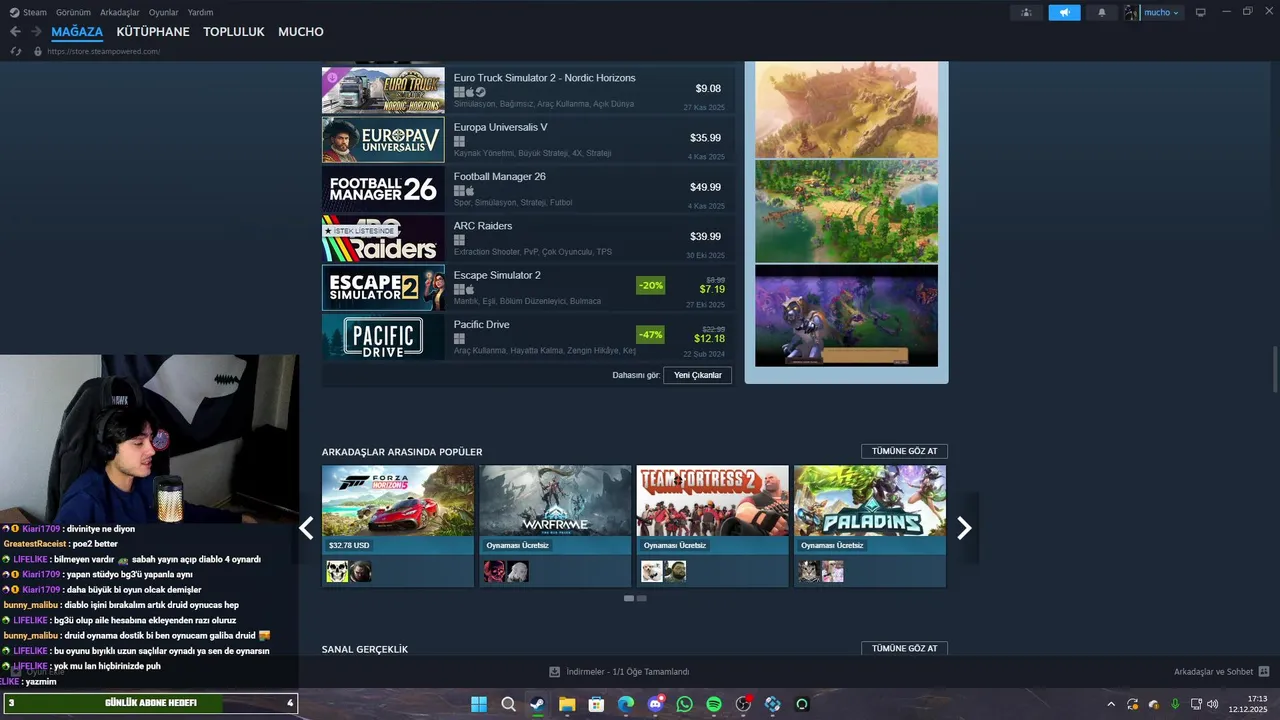This screenshot has height=720, width=1280.
Task: Click the -20% discount badge
Action: pos(651,285)
